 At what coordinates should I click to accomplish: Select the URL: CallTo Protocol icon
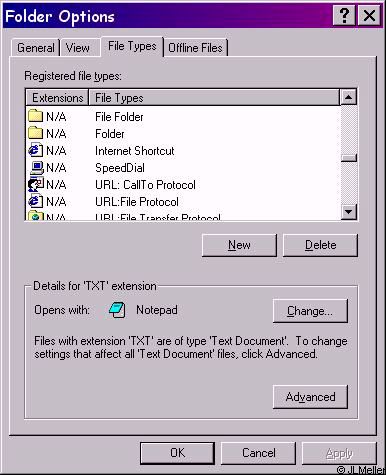pos(36,184)
